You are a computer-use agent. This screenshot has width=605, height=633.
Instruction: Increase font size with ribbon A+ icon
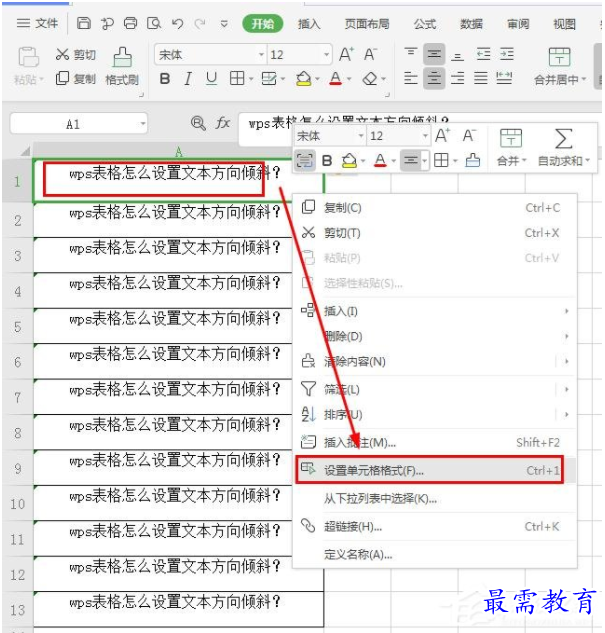click(346, 54)
